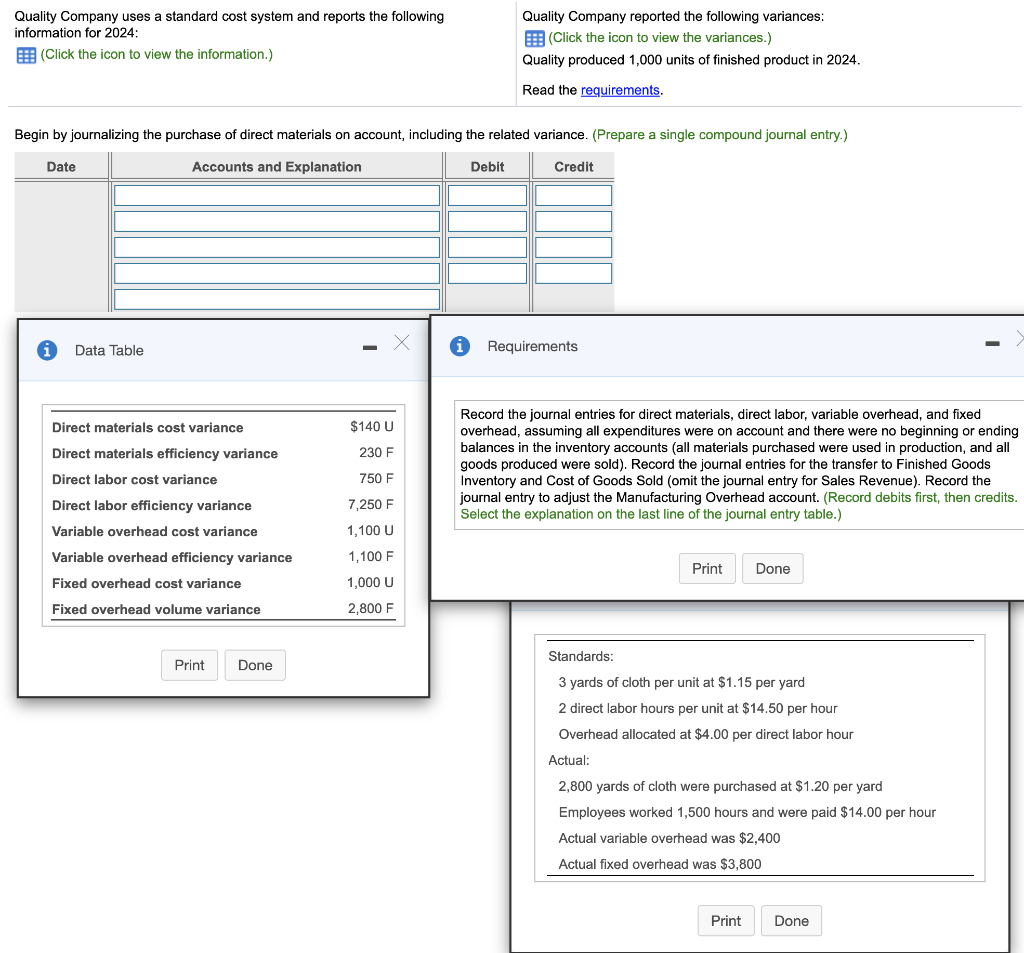Click Print on the Data Table panel
The image size is (1024, 953).
tap(189, 665)
